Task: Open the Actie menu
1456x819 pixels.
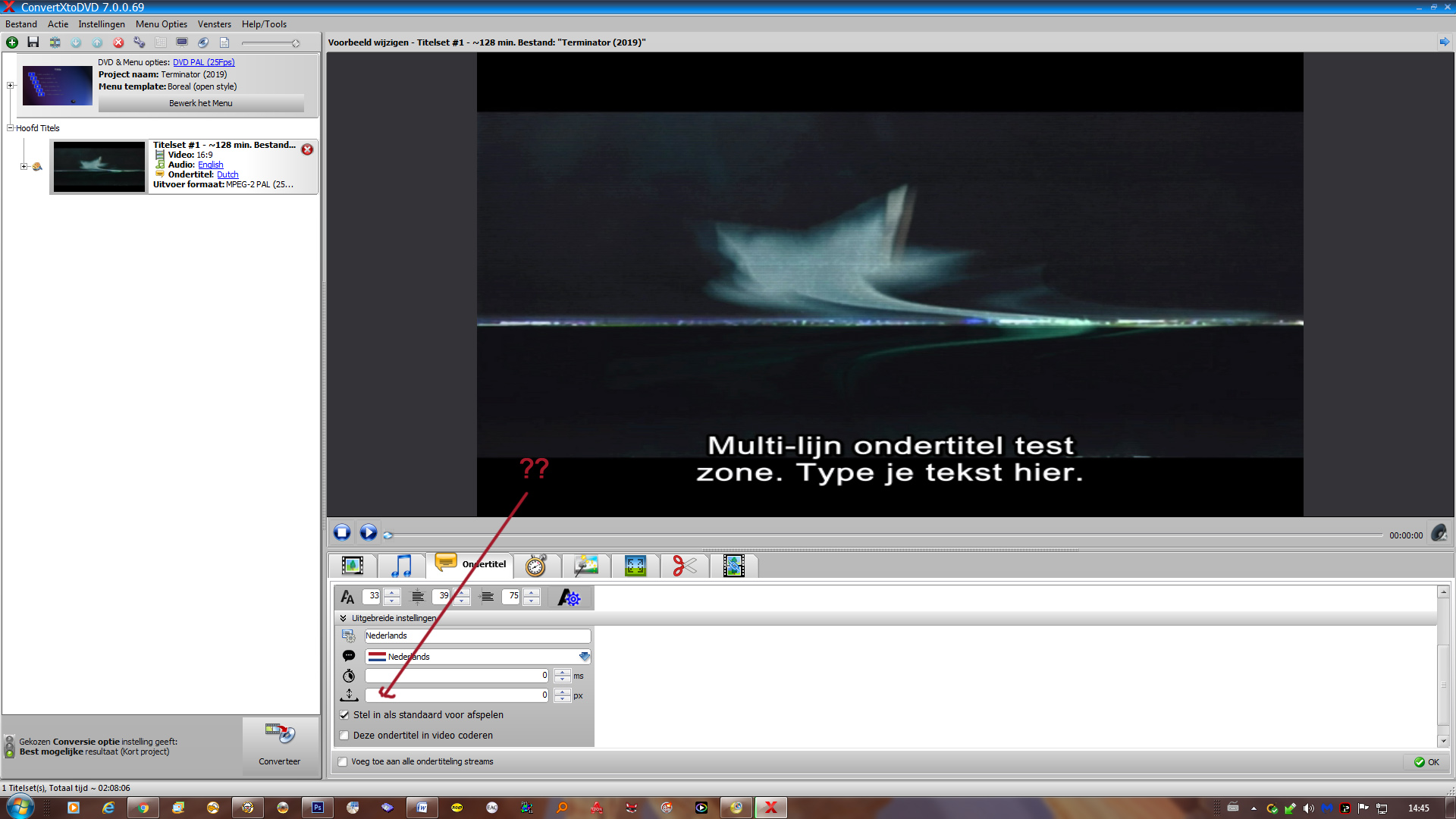Action: [58, 24]
